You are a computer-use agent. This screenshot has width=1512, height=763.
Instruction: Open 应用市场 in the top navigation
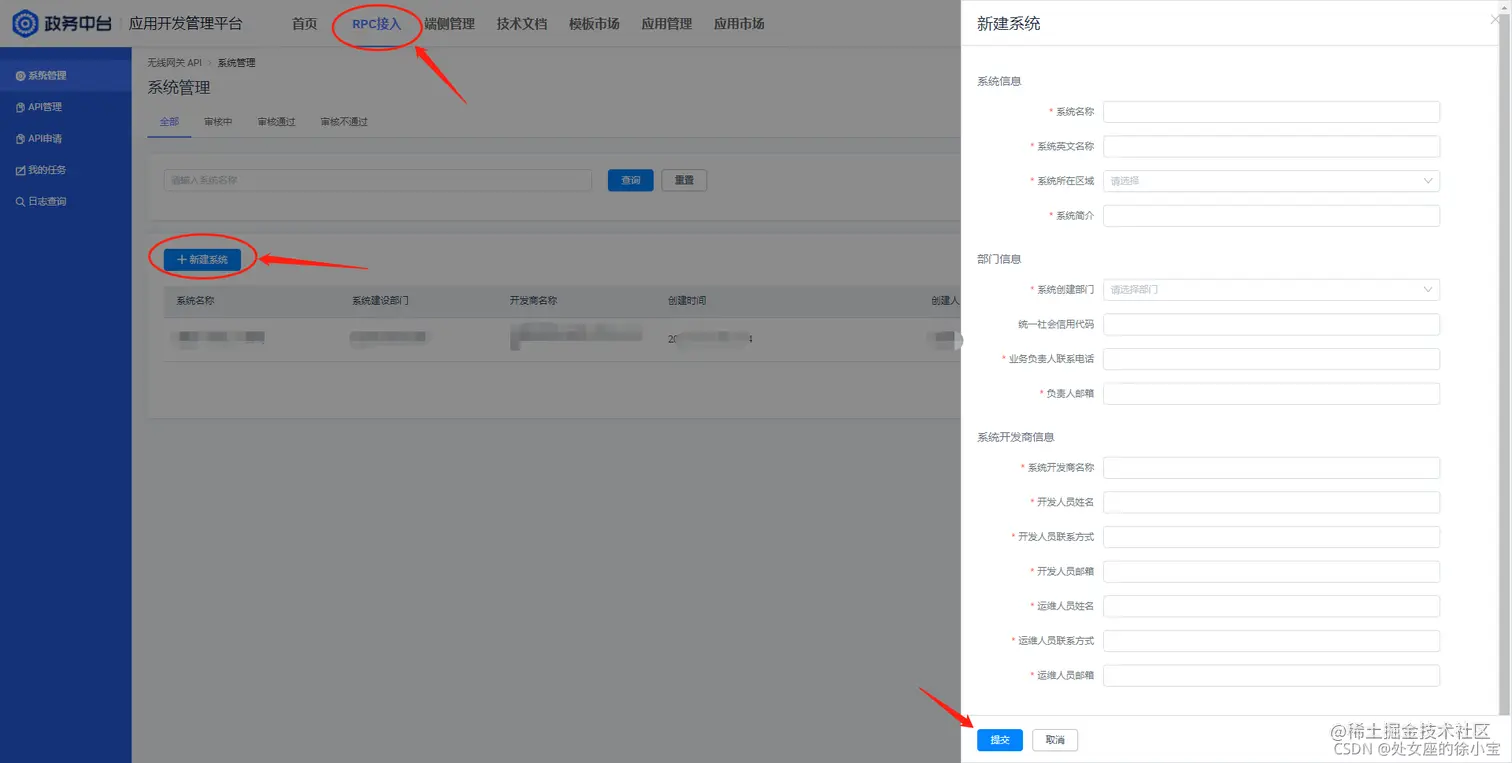click(x=739, y=24)
